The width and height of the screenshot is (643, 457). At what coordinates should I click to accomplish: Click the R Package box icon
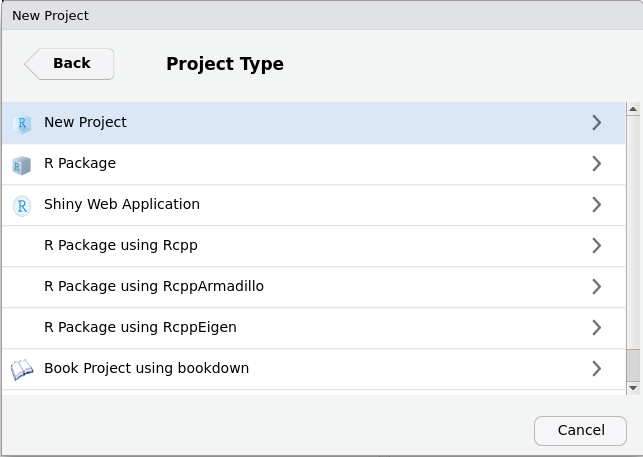click(22, 164)
